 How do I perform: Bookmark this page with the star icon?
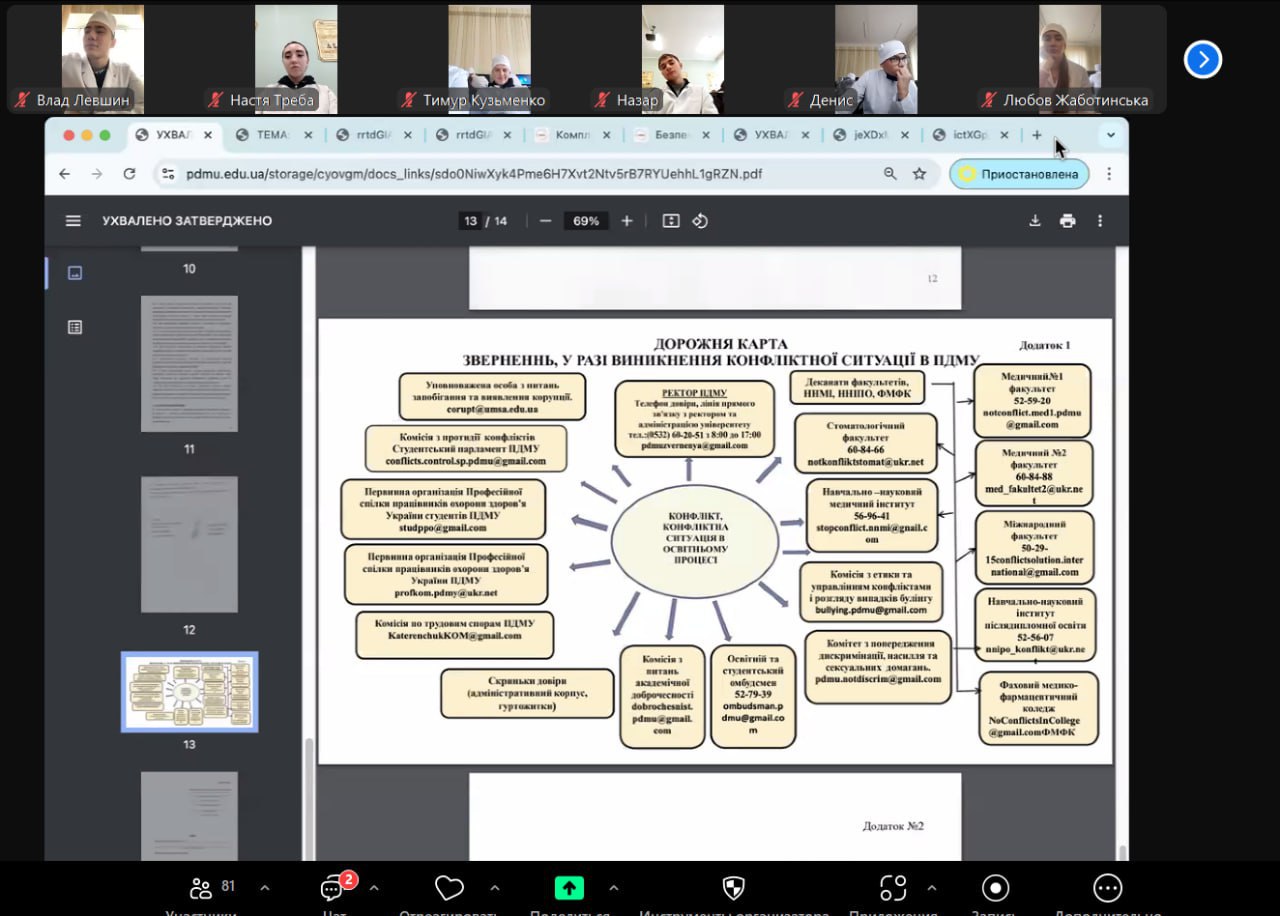point(919,174)
